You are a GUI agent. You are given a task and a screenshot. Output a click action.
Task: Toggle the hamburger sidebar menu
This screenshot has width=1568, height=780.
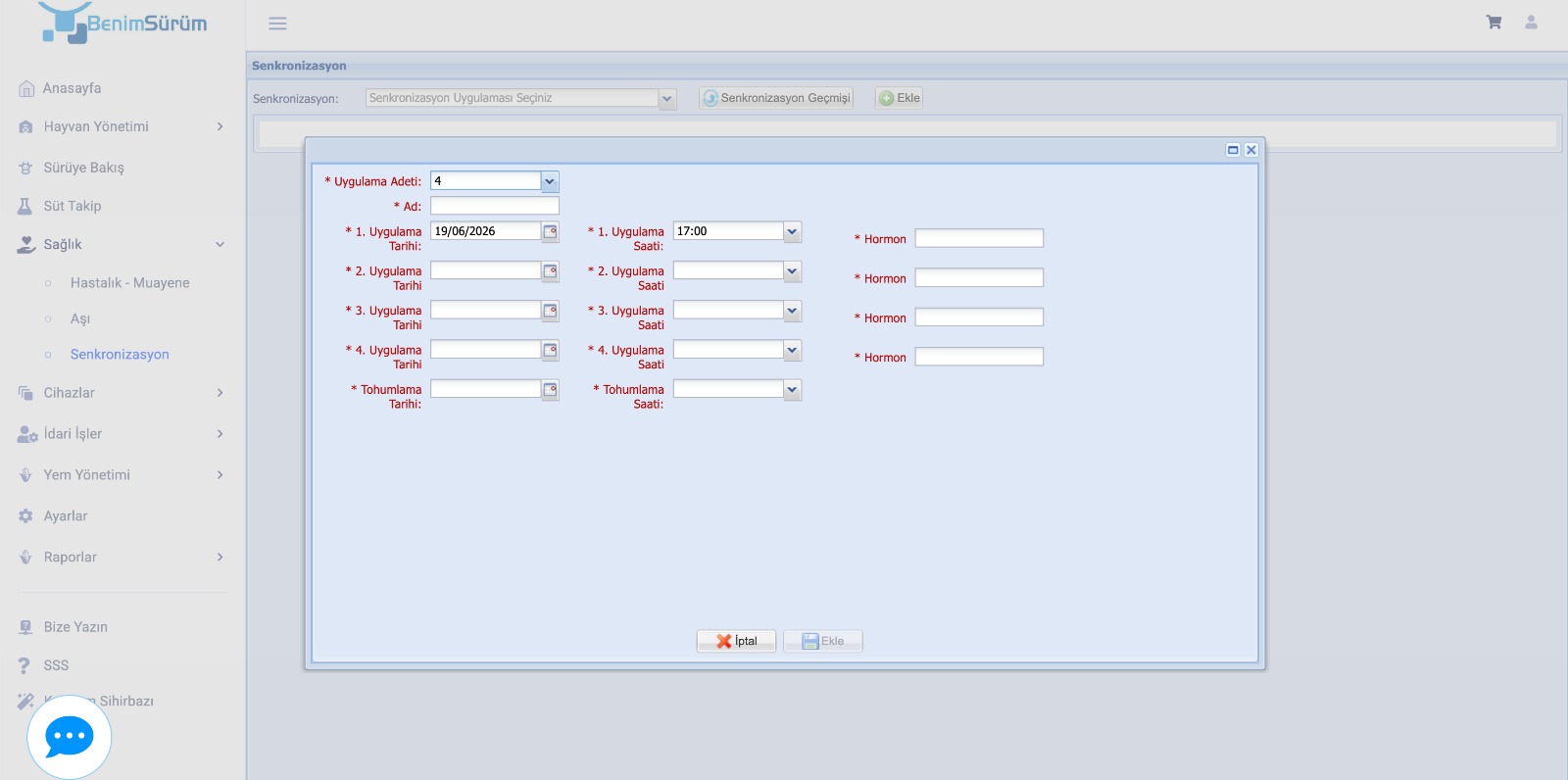(277, 23)
